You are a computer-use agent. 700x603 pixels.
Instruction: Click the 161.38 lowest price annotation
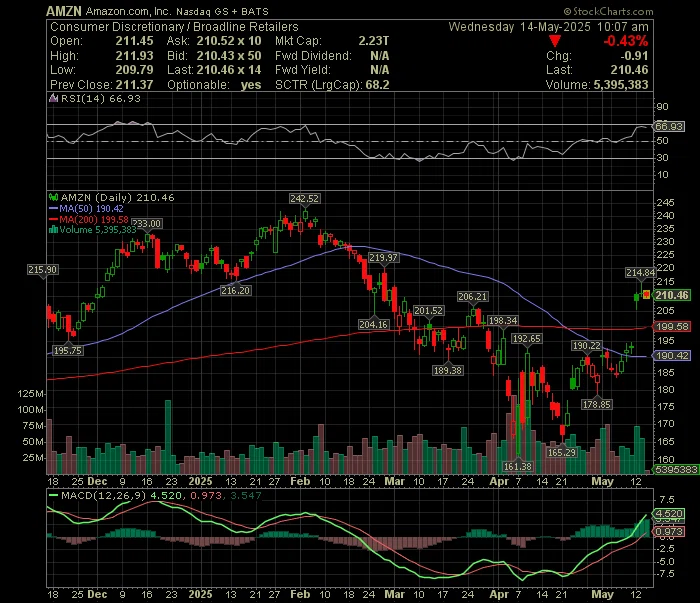[x=518, y=466]
